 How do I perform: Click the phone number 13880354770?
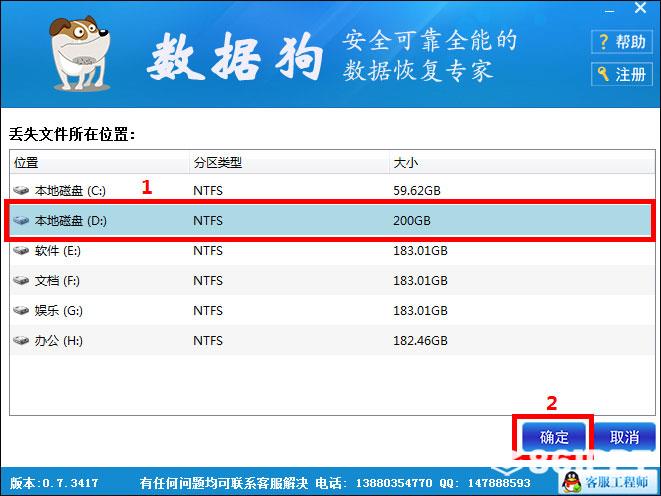394,483
